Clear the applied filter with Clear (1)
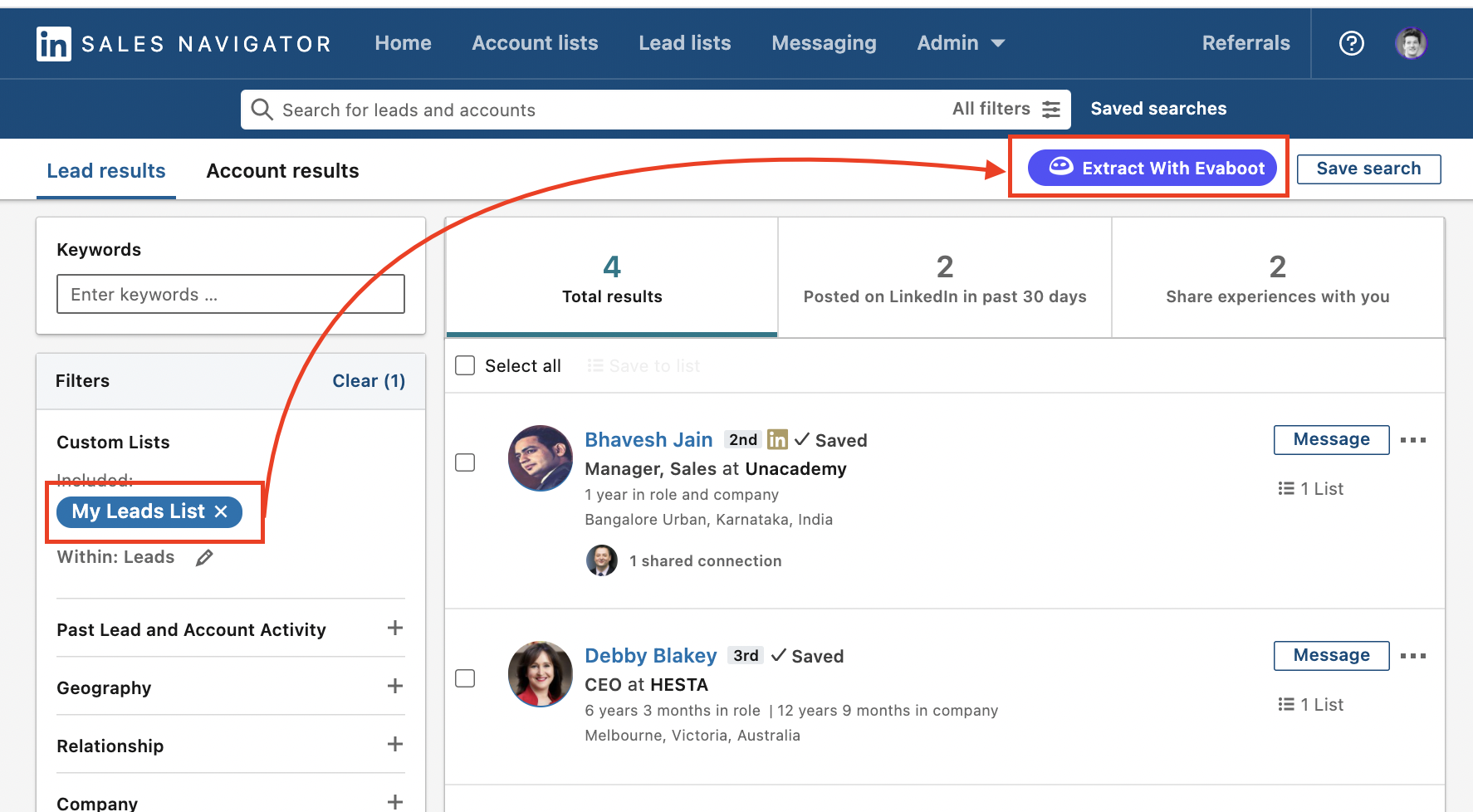 click(369, 381)
